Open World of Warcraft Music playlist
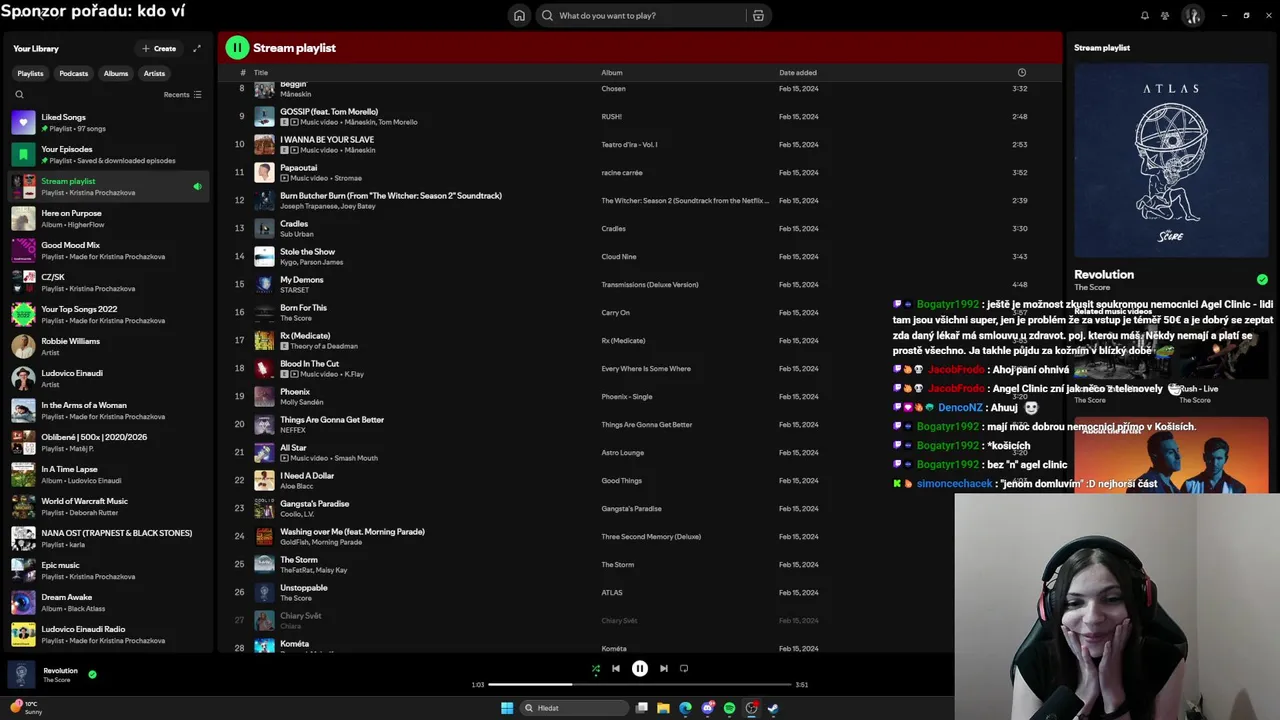The width and height of the screenshot is (1280, 720). 108,506
